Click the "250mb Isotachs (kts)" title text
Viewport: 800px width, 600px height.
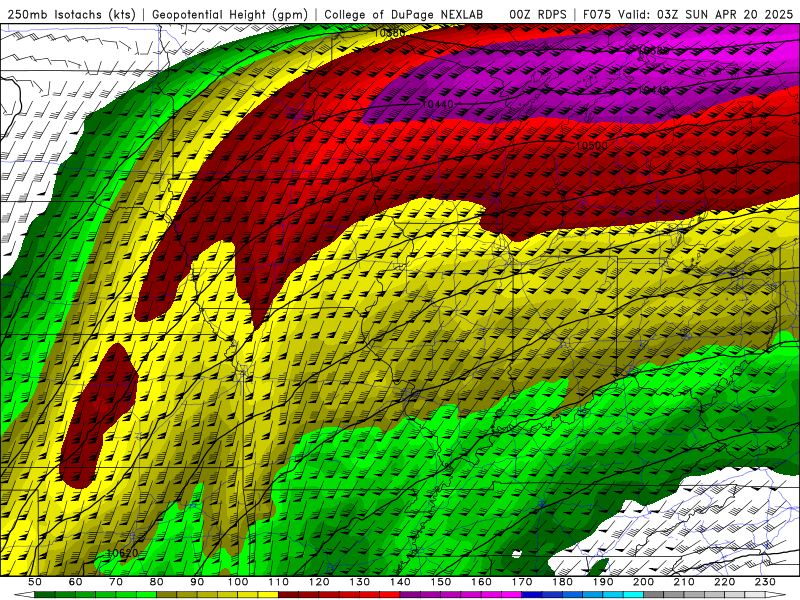(72, 15)
